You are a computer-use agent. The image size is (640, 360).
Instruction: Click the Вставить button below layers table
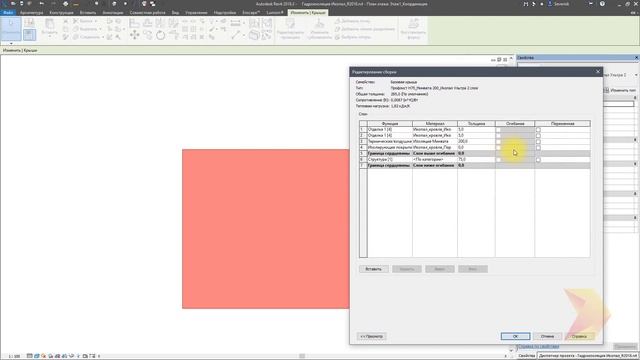click(373, 269)
